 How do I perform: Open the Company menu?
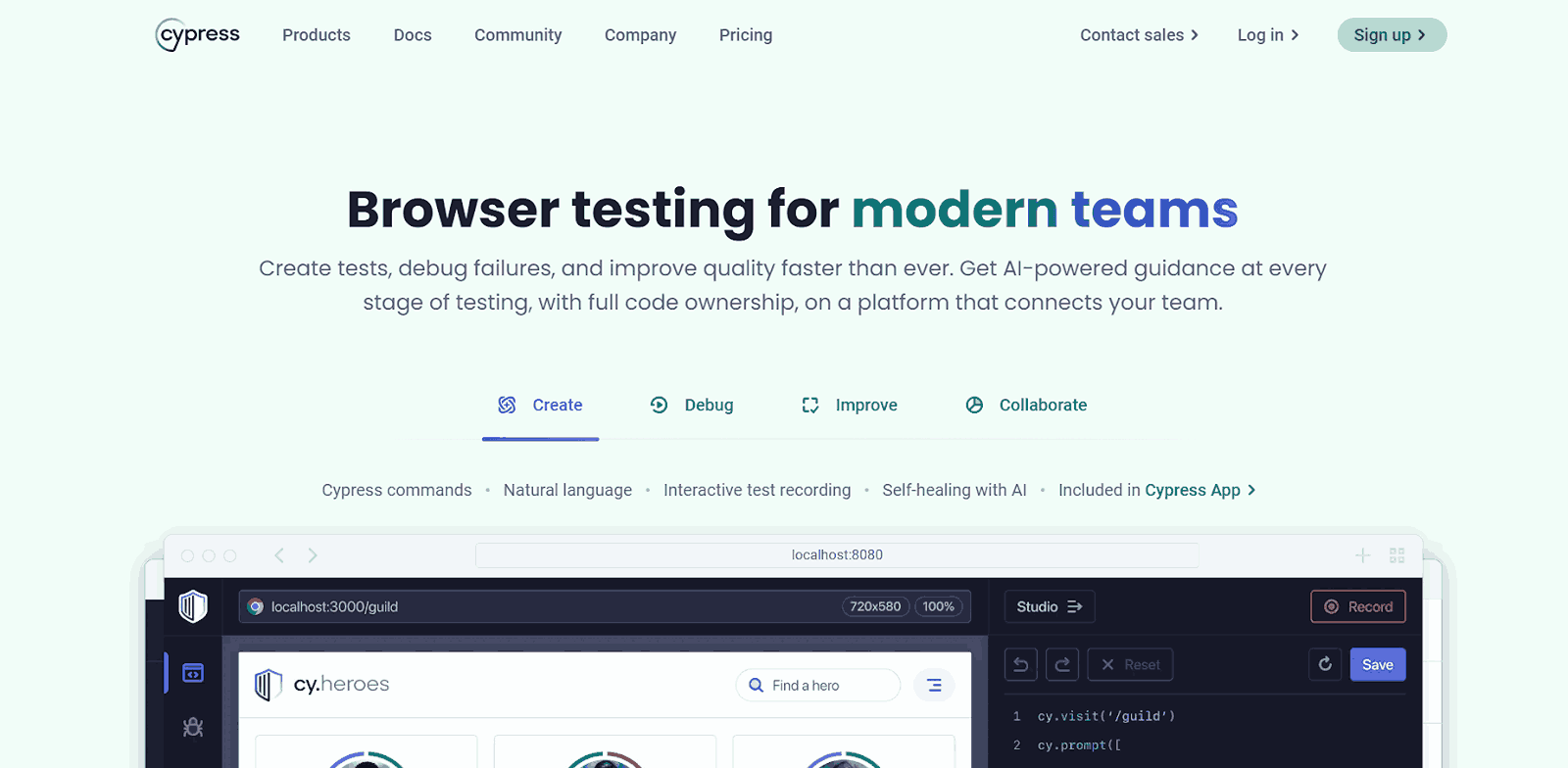(x=641, y=35)
